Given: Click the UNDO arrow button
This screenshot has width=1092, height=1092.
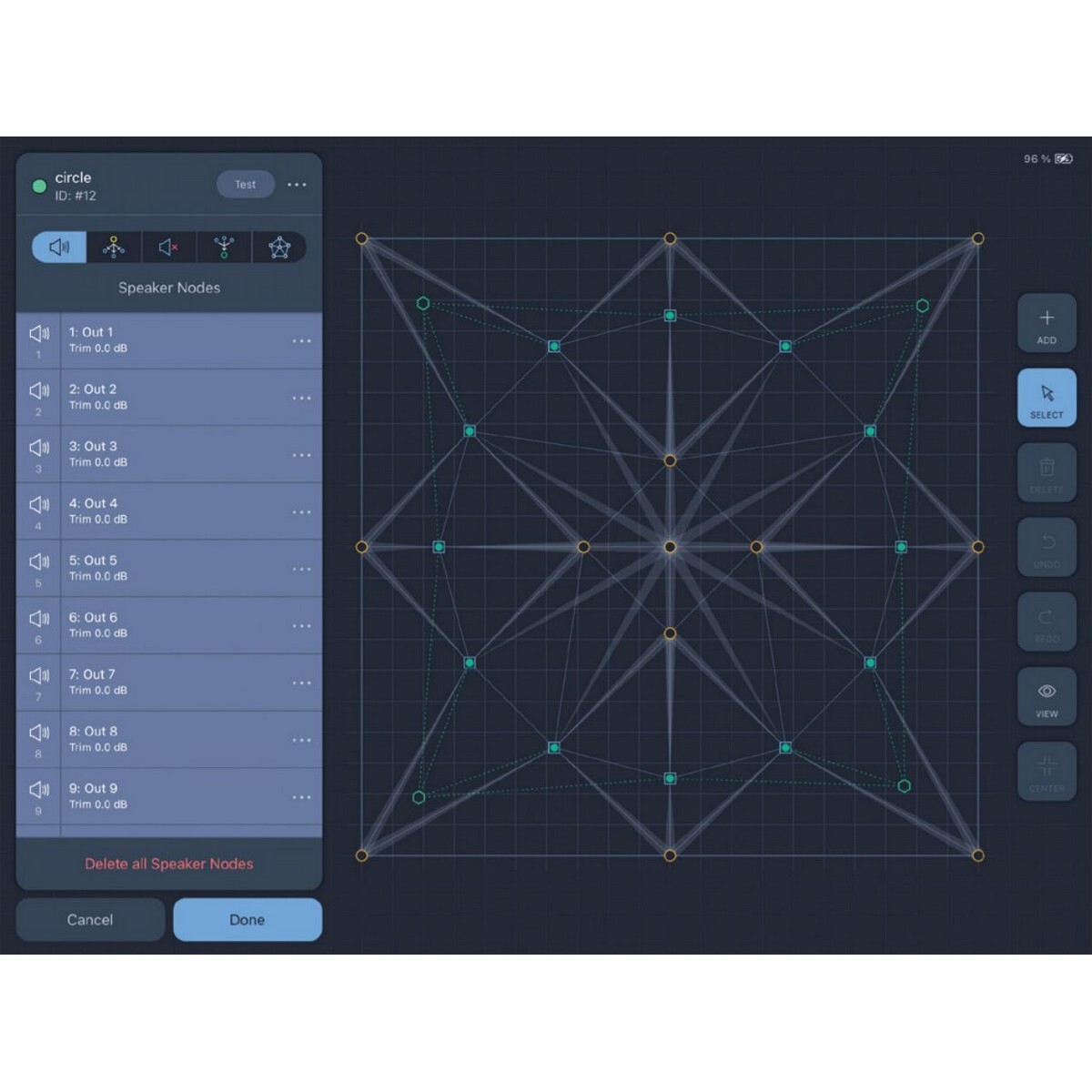Looking at the screenshot, I should 1046,548.
